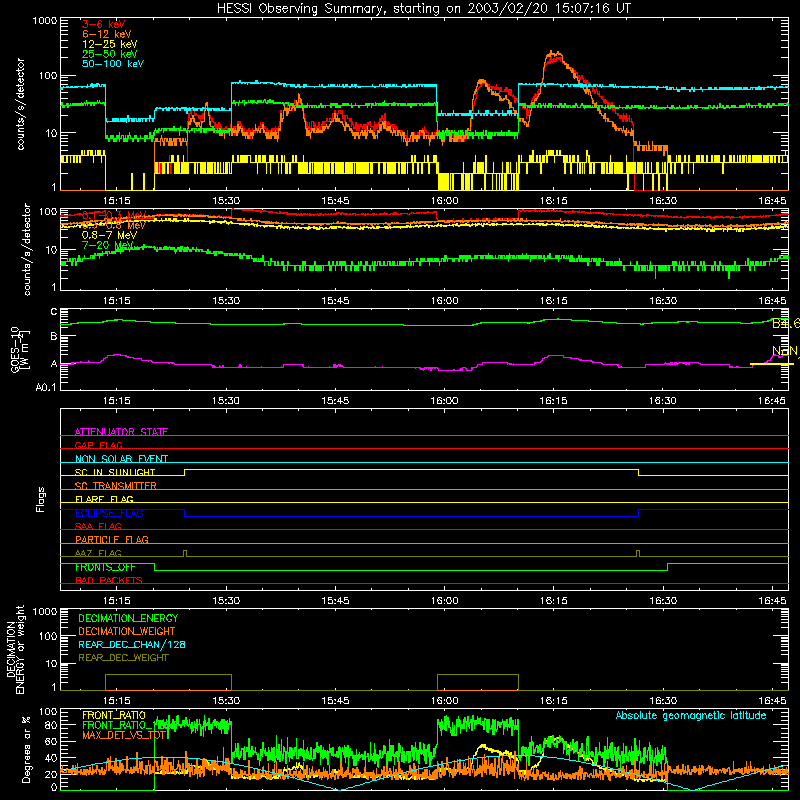
Task: Click the 0.8-7 MeV legend label
Action: [109, 235]
